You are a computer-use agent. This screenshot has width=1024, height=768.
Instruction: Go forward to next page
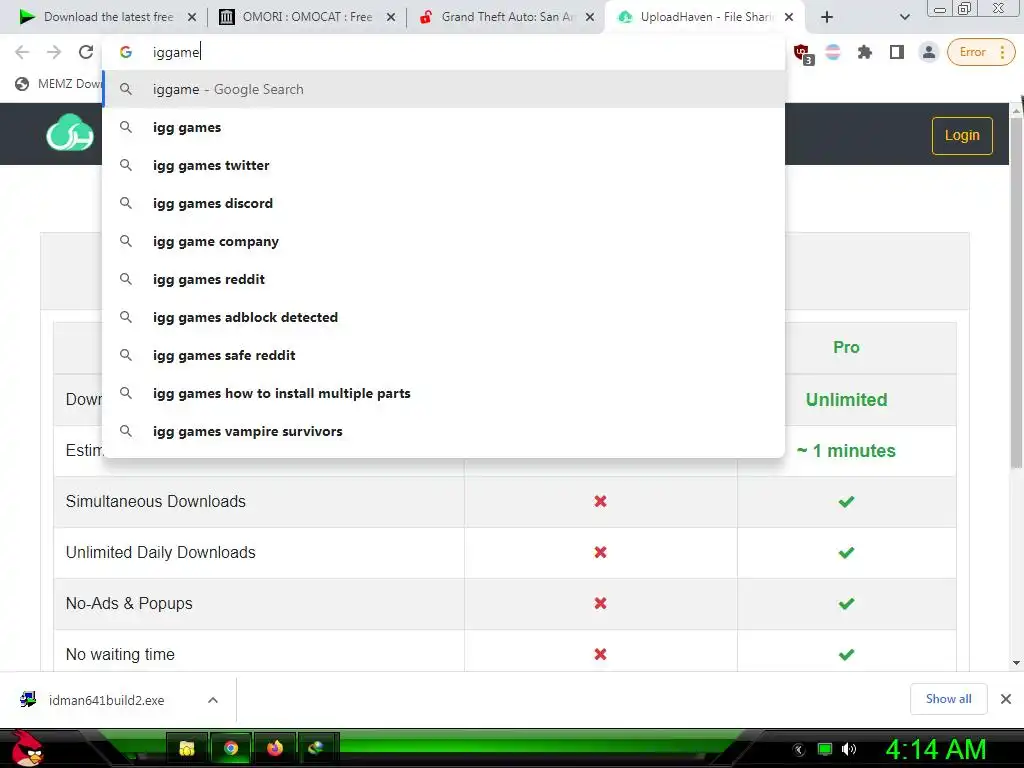[54, 52]
